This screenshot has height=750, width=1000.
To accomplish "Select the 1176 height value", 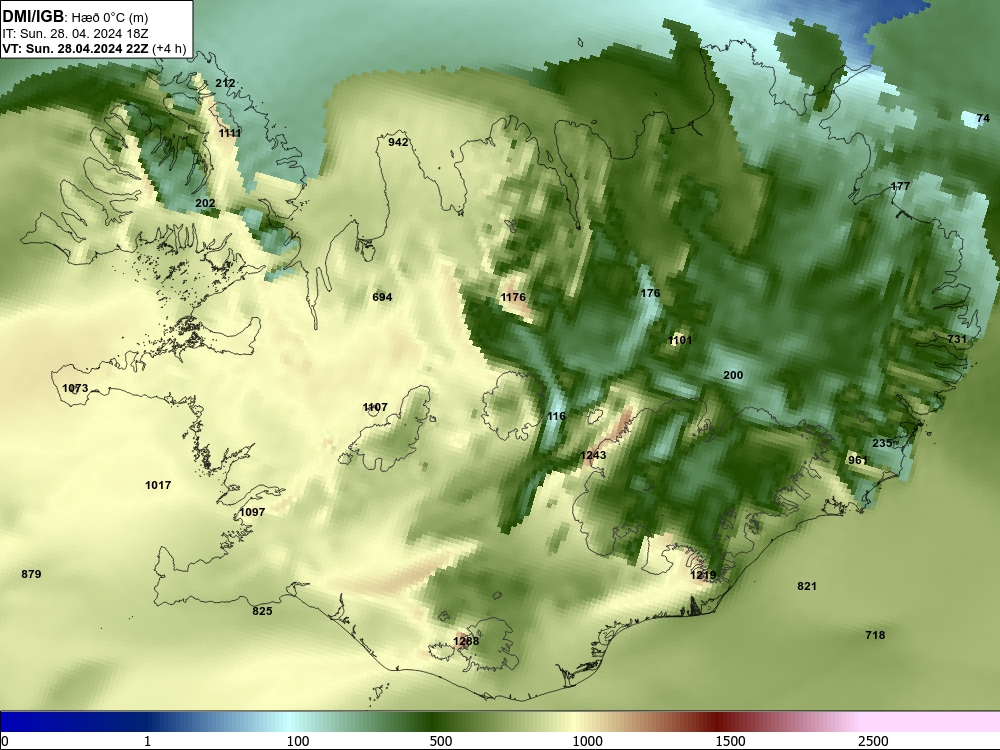I will coord(513,297).
